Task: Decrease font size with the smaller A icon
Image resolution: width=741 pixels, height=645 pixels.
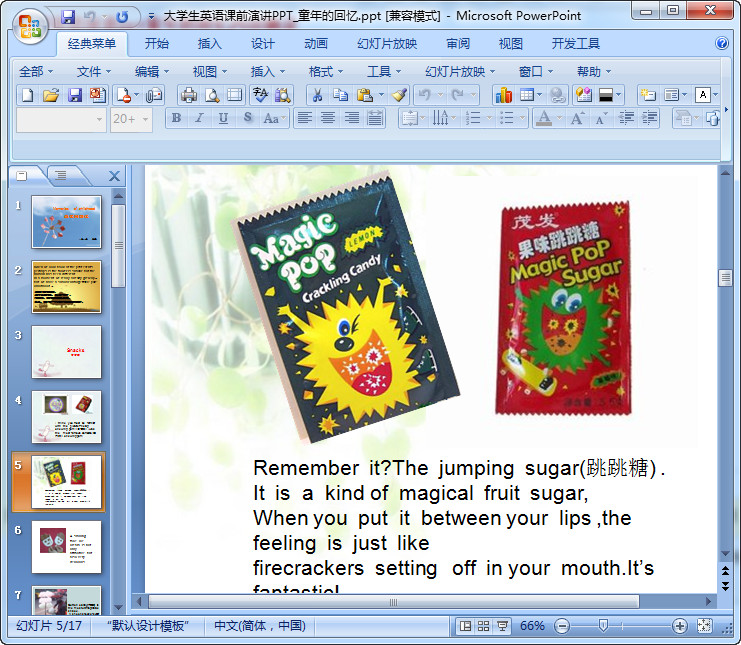Action: coord(600,119)
